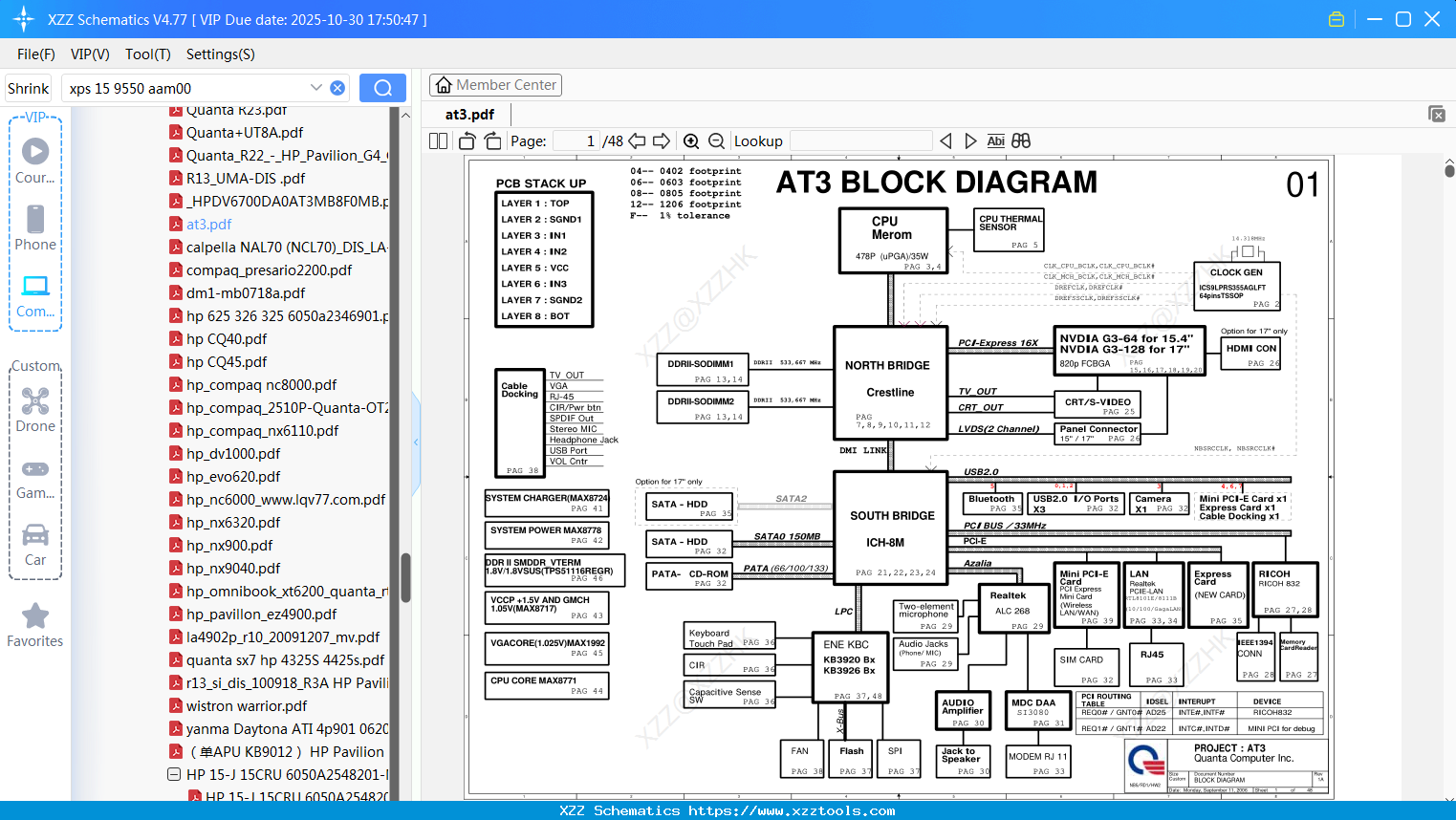This screenshot has height=820, width=1456.
Task: Open Quanta+UT8A.pdf in the list
Action: pyautogui.click(x=245, y=132)
